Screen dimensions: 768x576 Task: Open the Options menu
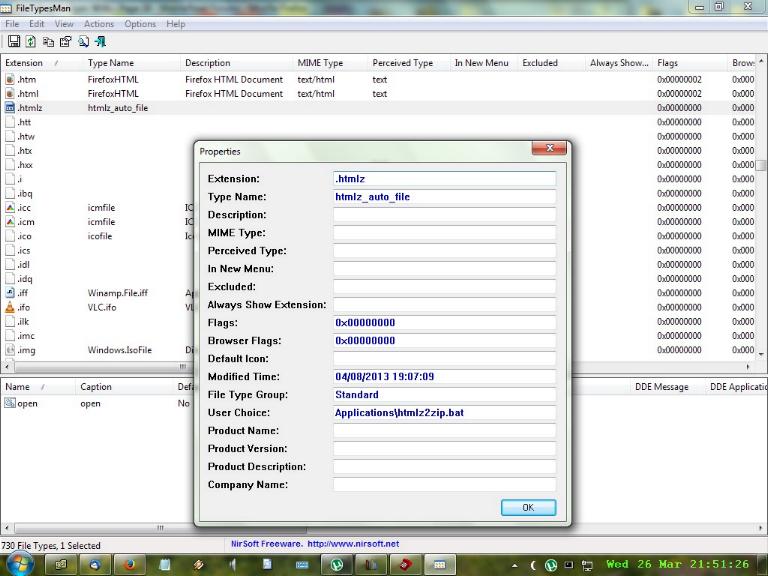[x=140, y=24]
